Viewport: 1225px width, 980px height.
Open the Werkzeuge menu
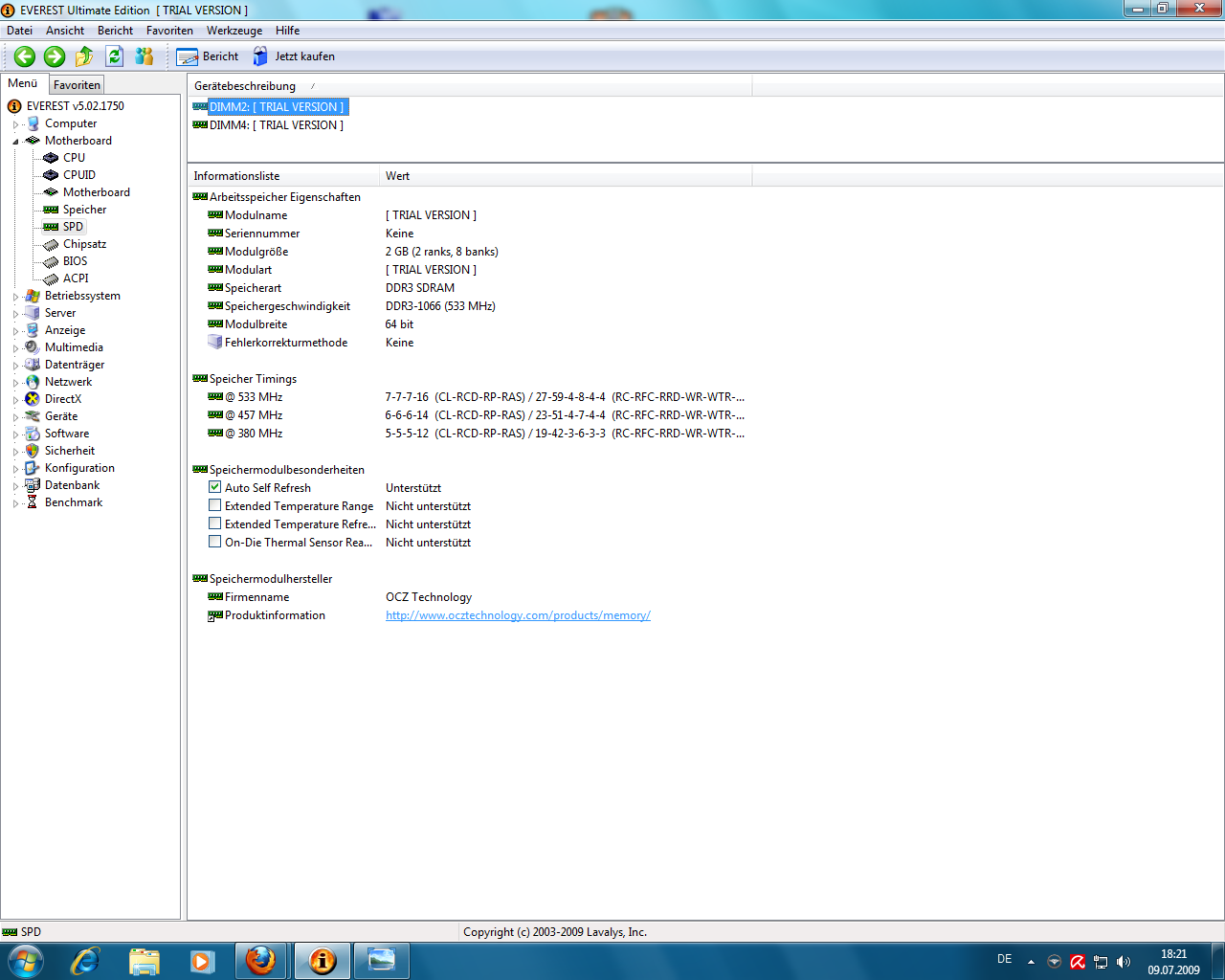click(x=234, y=31)
